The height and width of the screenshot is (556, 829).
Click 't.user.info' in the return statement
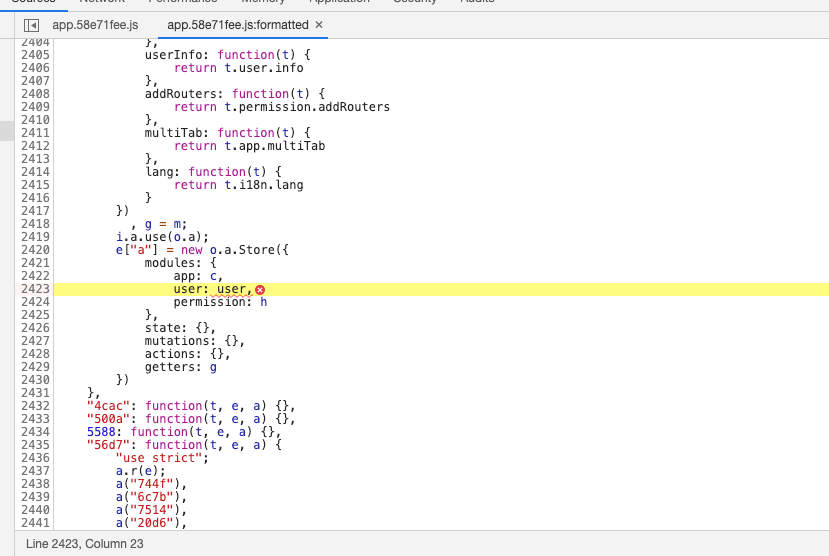tap(264, 68)
